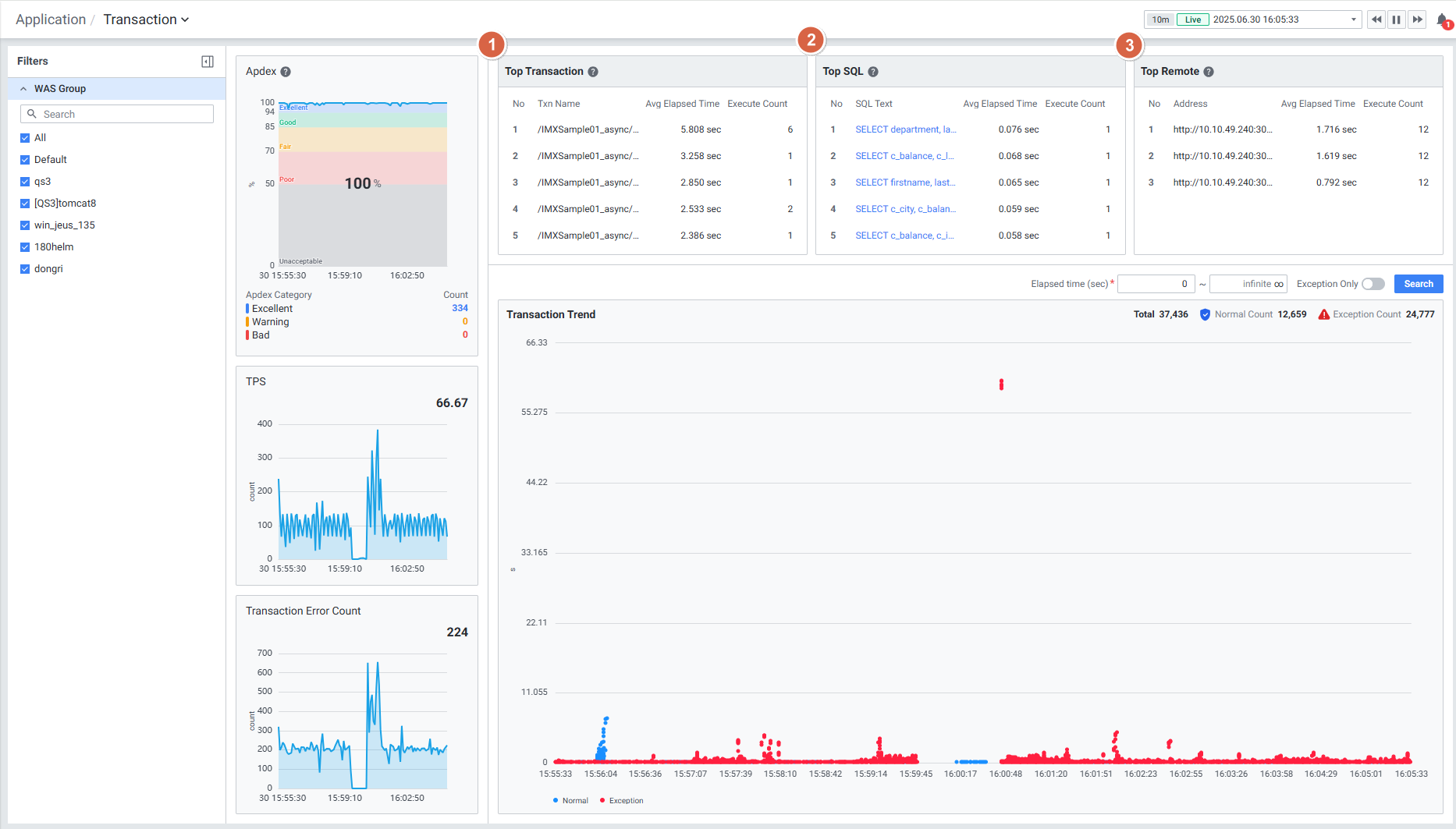Uncheck the qs3 WAS group
Viewport: 1456px width, 829px height.
pyautogui.click(x=25, y=182)
